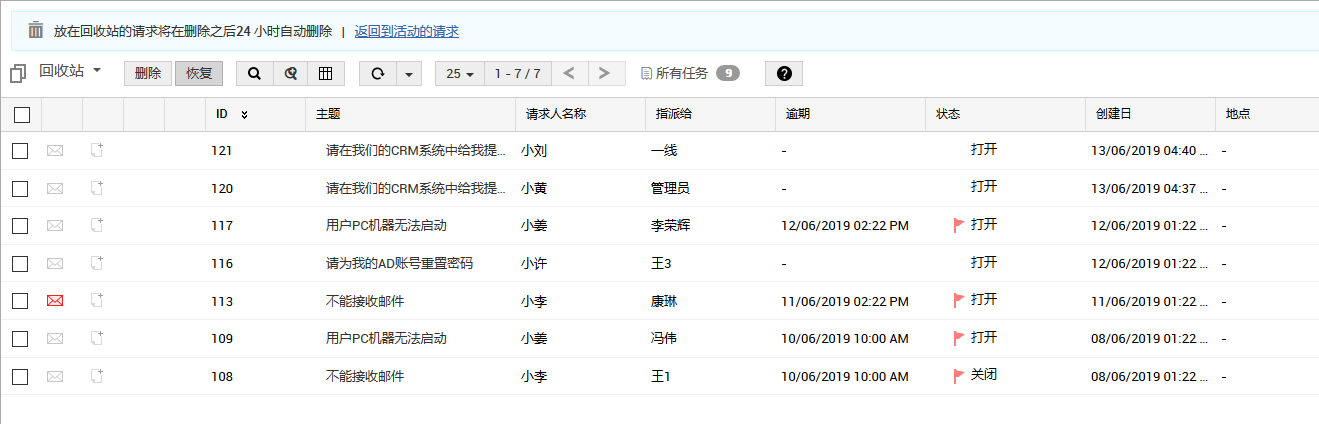This screenshot has height=424, width=1319.
Task: Check the box for request 113
Action: click(20, 301)
